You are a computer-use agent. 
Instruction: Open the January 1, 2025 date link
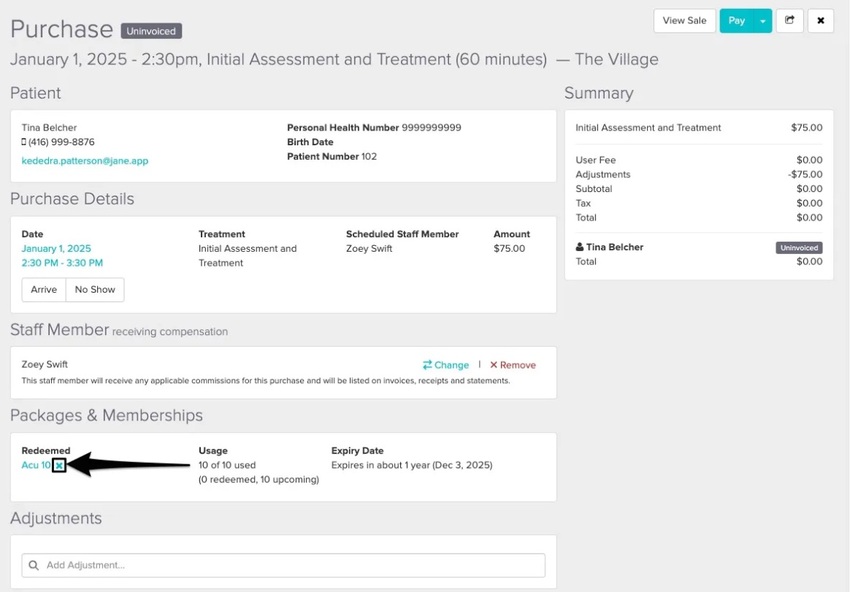click(56, 248)
